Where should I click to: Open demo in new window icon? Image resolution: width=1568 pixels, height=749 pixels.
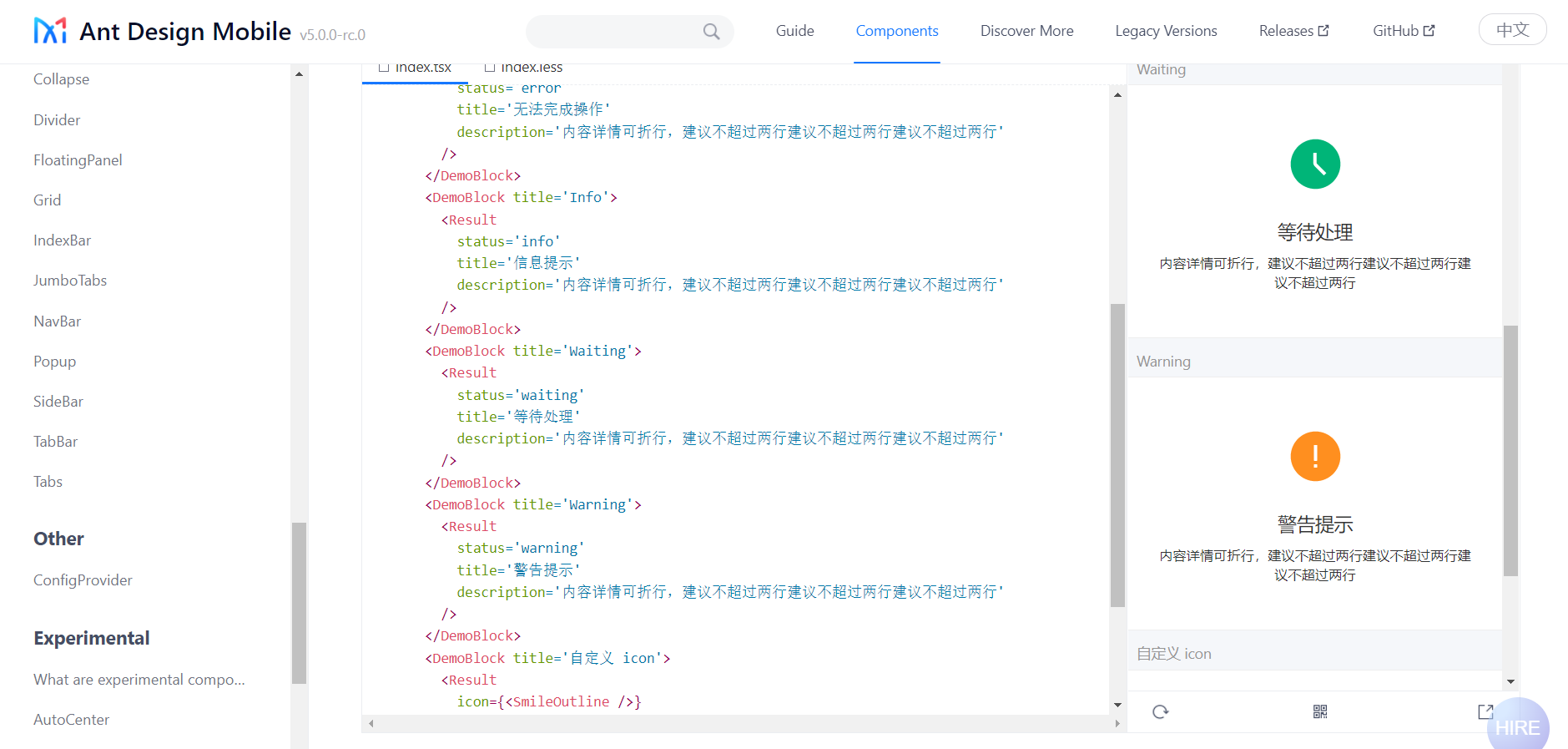pyautogui.click(x=1485, y=711)
